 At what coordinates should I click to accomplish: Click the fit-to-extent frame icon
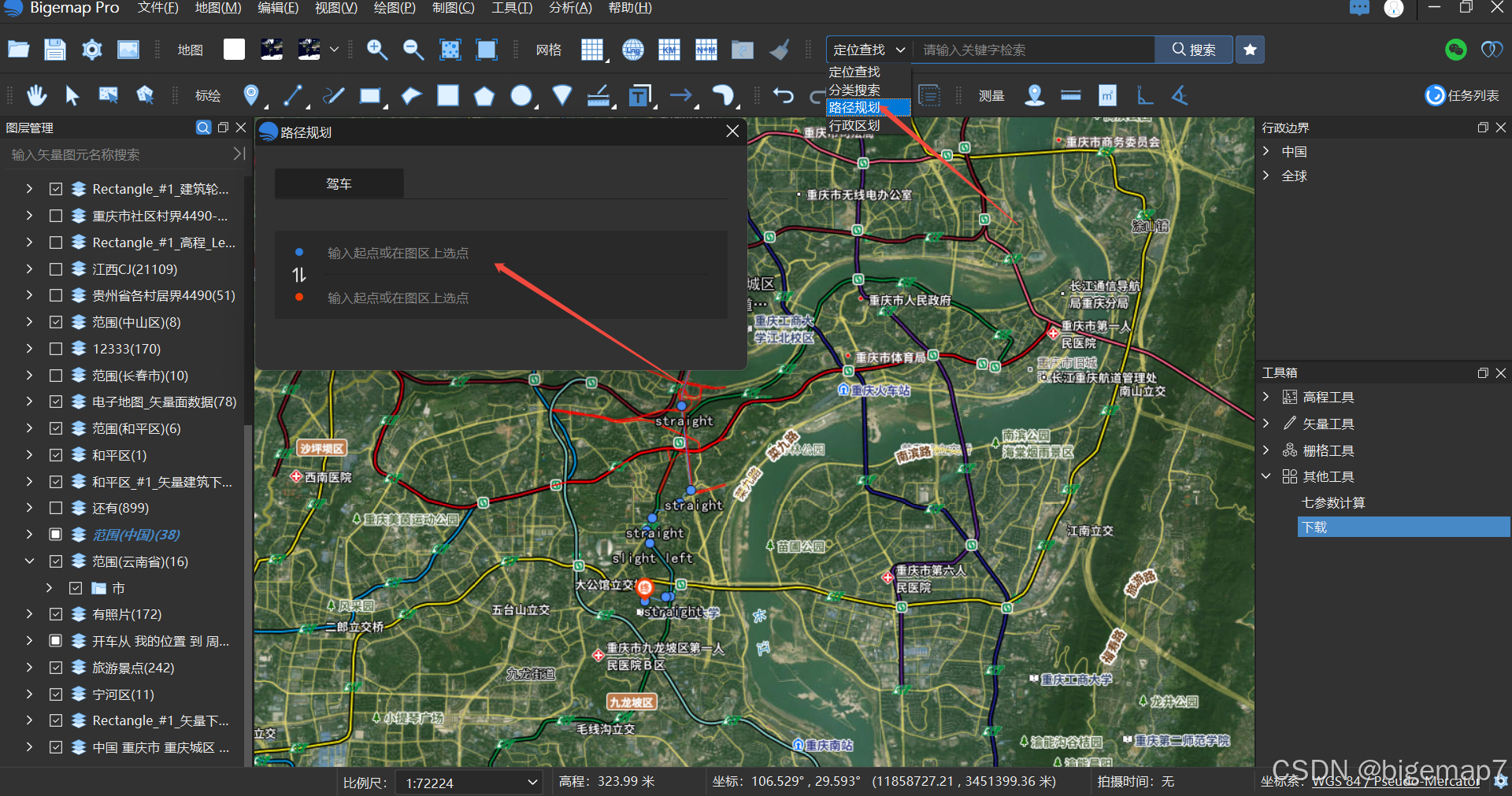pos(487,50)
